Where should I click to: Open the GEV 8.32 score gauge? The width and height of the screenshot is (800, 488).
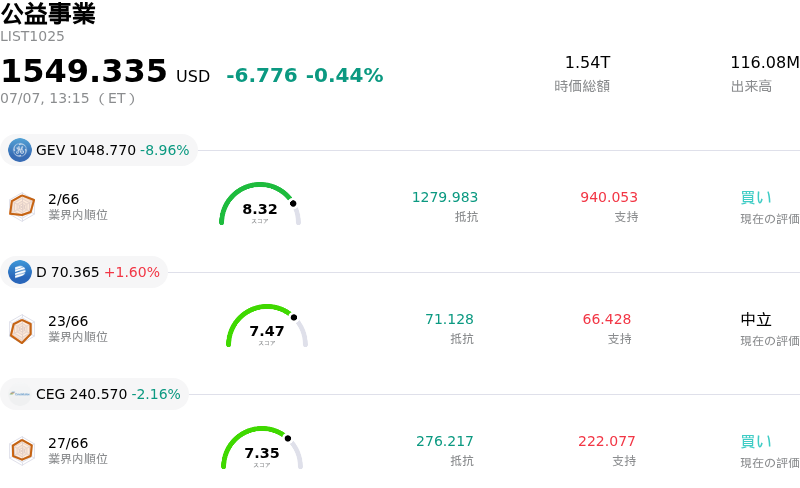pyautogui.click(x=260, y=204)
